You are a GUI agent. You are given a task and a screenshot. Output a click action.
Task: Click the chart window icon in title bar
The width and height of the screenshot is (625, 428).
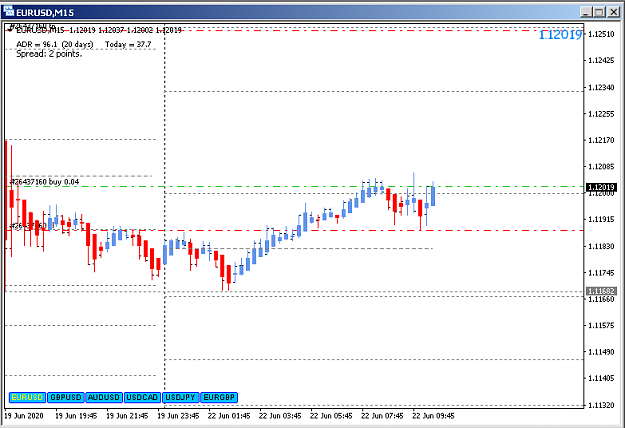coord(8,12)
